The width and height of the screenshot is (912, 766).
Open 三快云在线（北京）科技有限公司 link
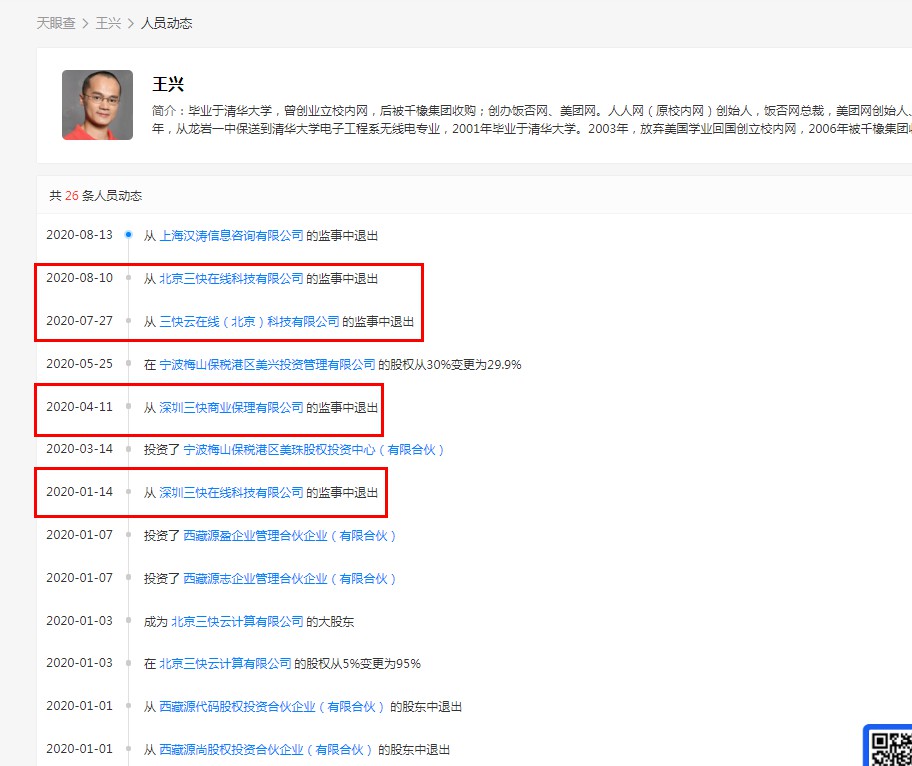[x=250, y=322]
